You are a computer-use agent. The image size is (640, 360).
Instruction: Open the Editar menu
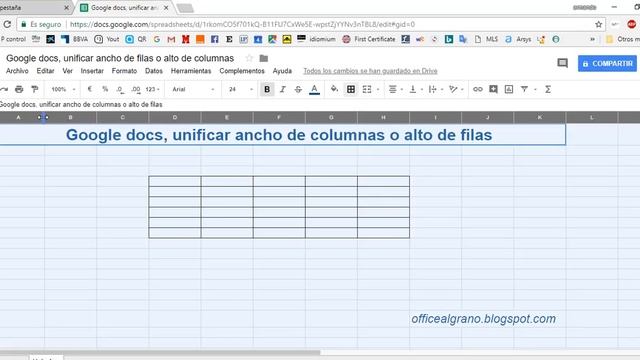point(45,71)
